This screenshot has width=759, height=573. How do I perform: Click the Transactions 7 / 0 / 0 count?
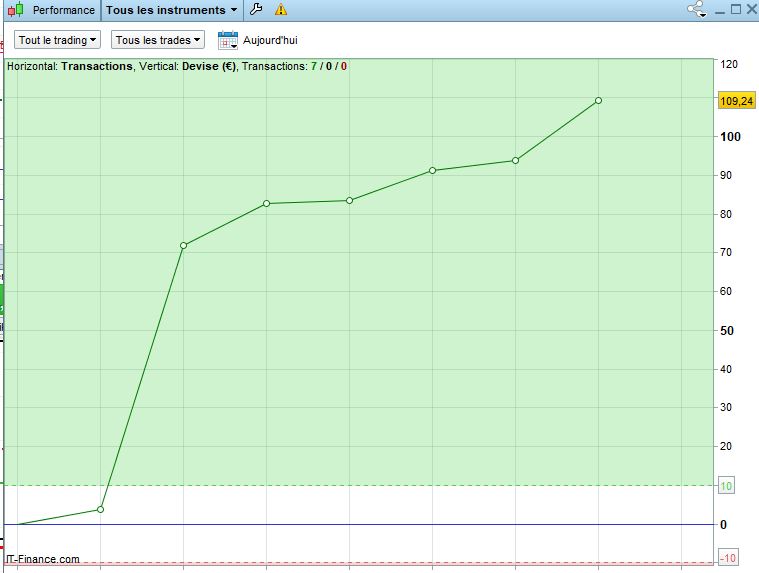pos(294,66)
